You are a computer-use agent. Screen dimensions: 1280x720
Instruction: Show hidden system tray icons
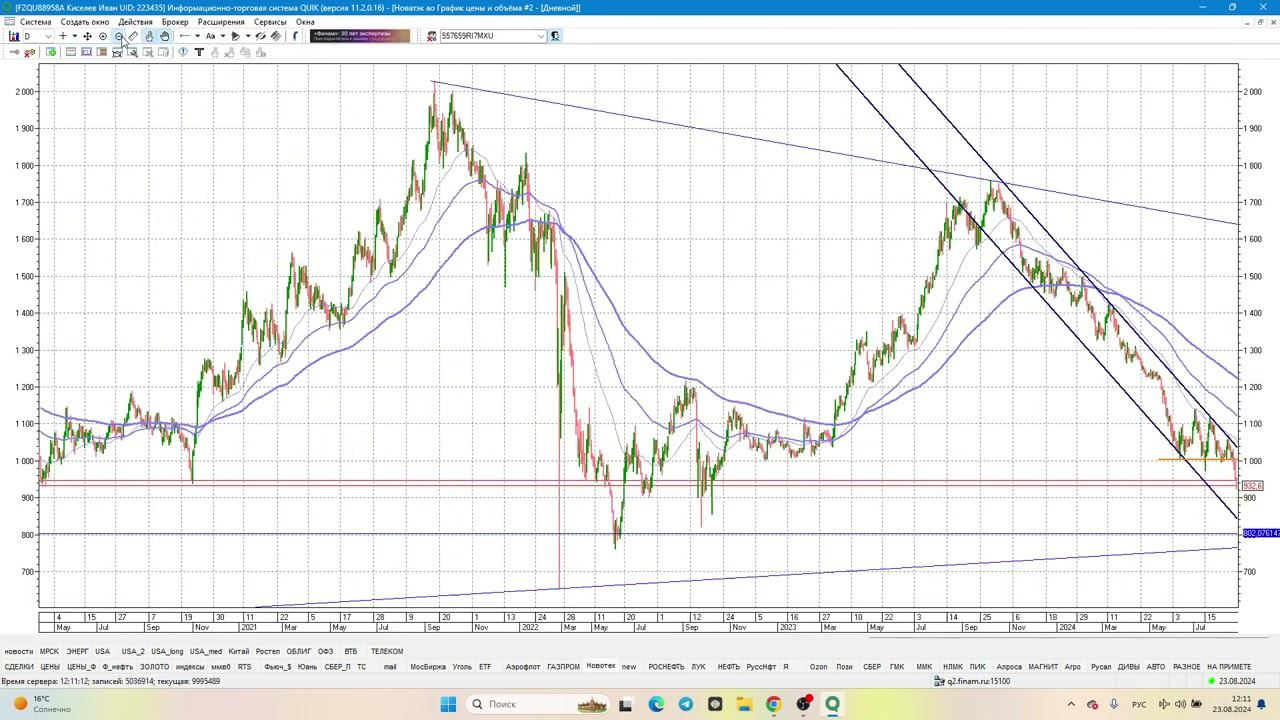1071,704
